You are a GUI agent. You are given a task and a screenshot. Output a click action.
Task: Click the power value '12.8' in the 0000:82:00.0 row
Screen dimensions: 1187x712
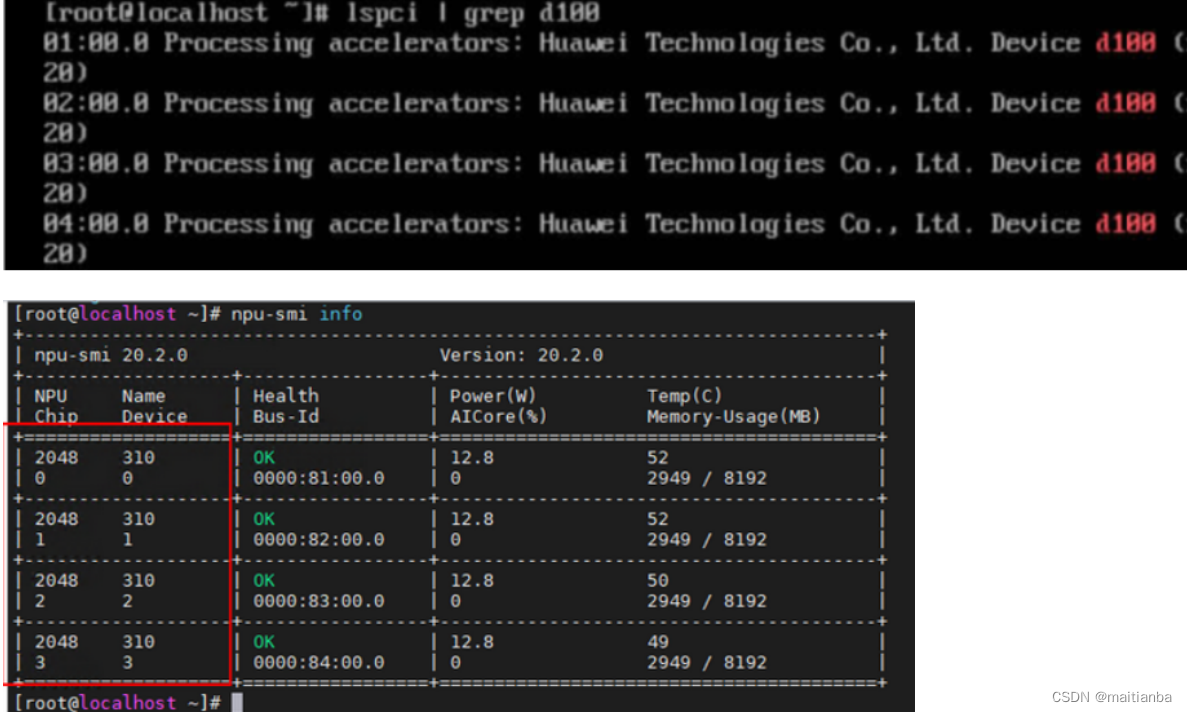click(472, 519)
